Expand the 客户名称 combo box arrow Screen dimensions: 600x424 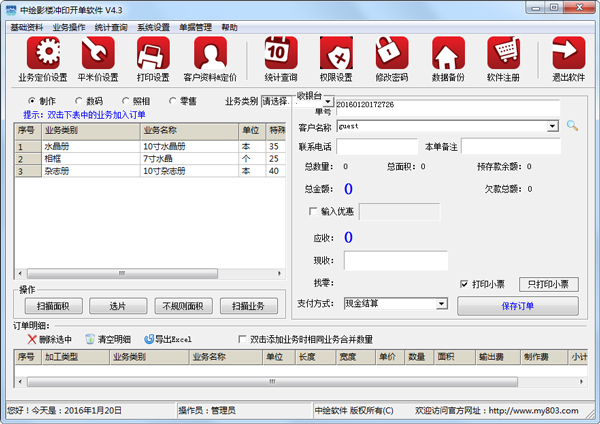[552, 126]
